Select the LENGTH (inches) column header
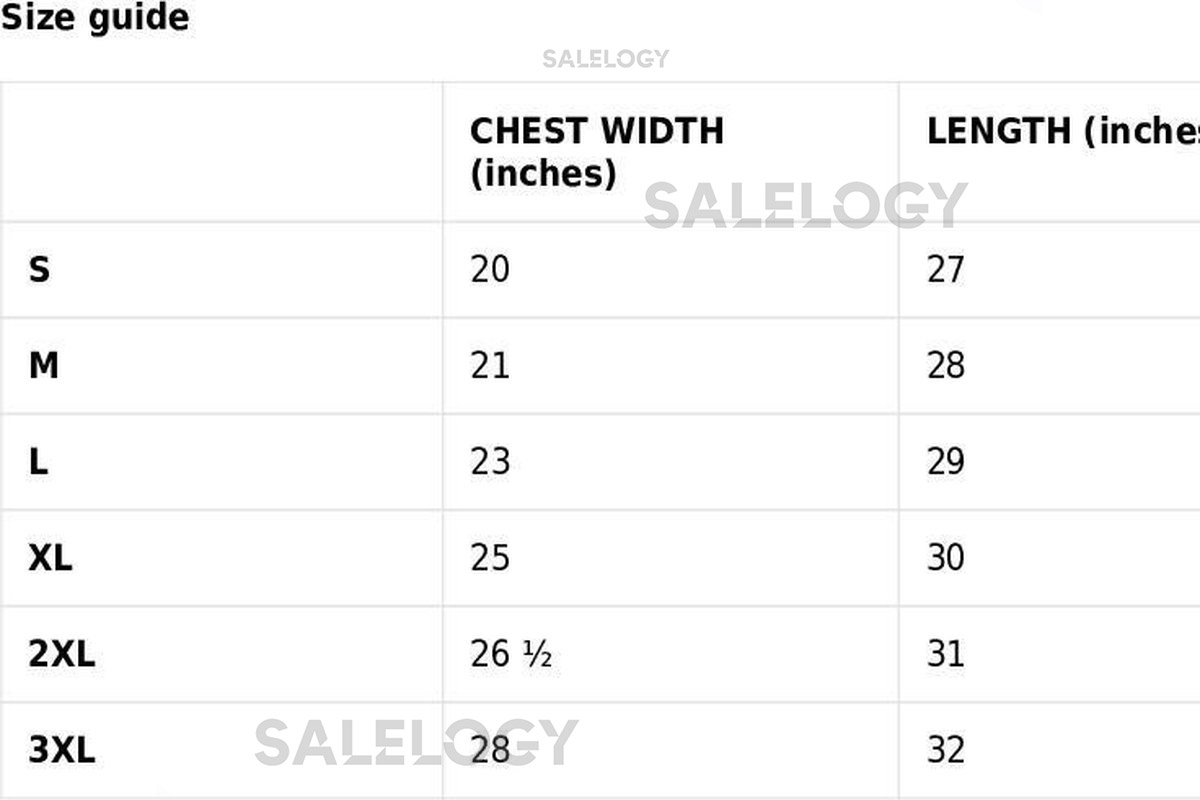The image size is (1200, 800). (x=1062, y=132)
